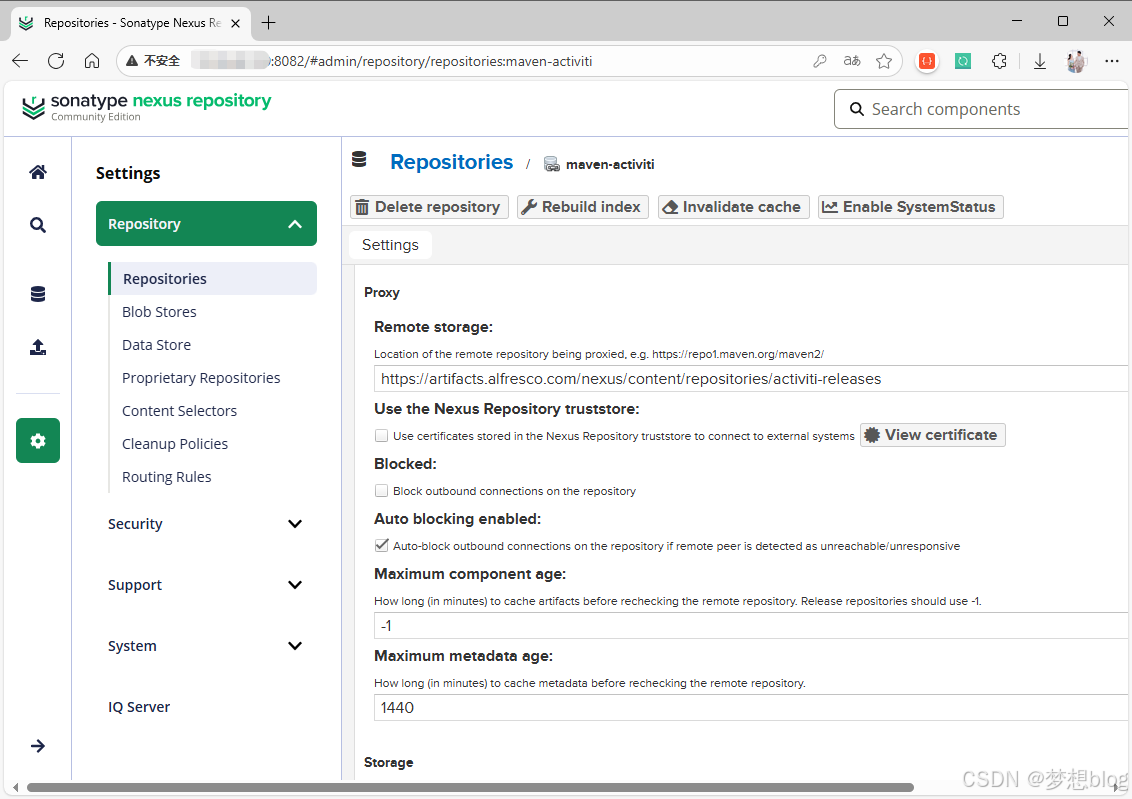Focus the Search components field
Screen dimensions: 1132x799
coord(982,109)
